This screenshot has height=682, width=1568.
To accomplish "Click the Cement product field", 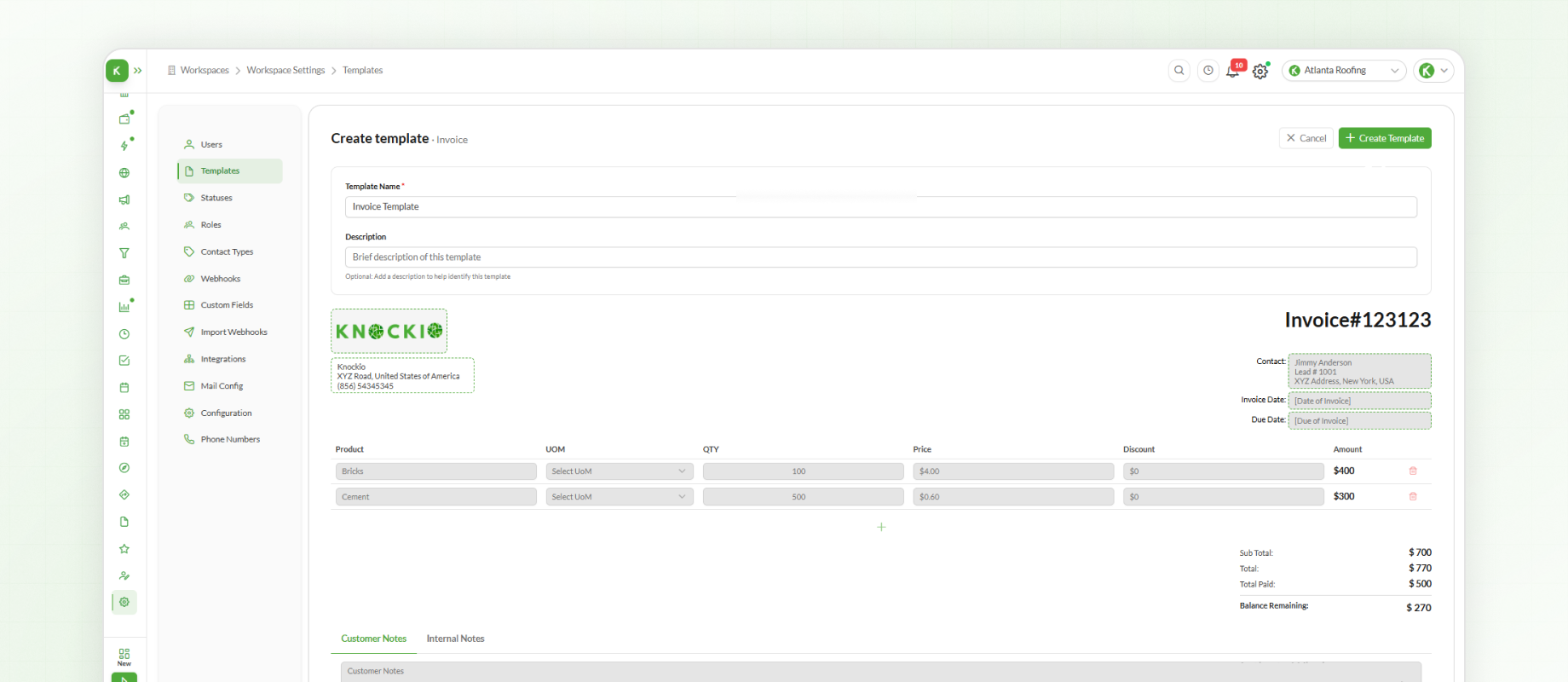I will tap(436, 497).
